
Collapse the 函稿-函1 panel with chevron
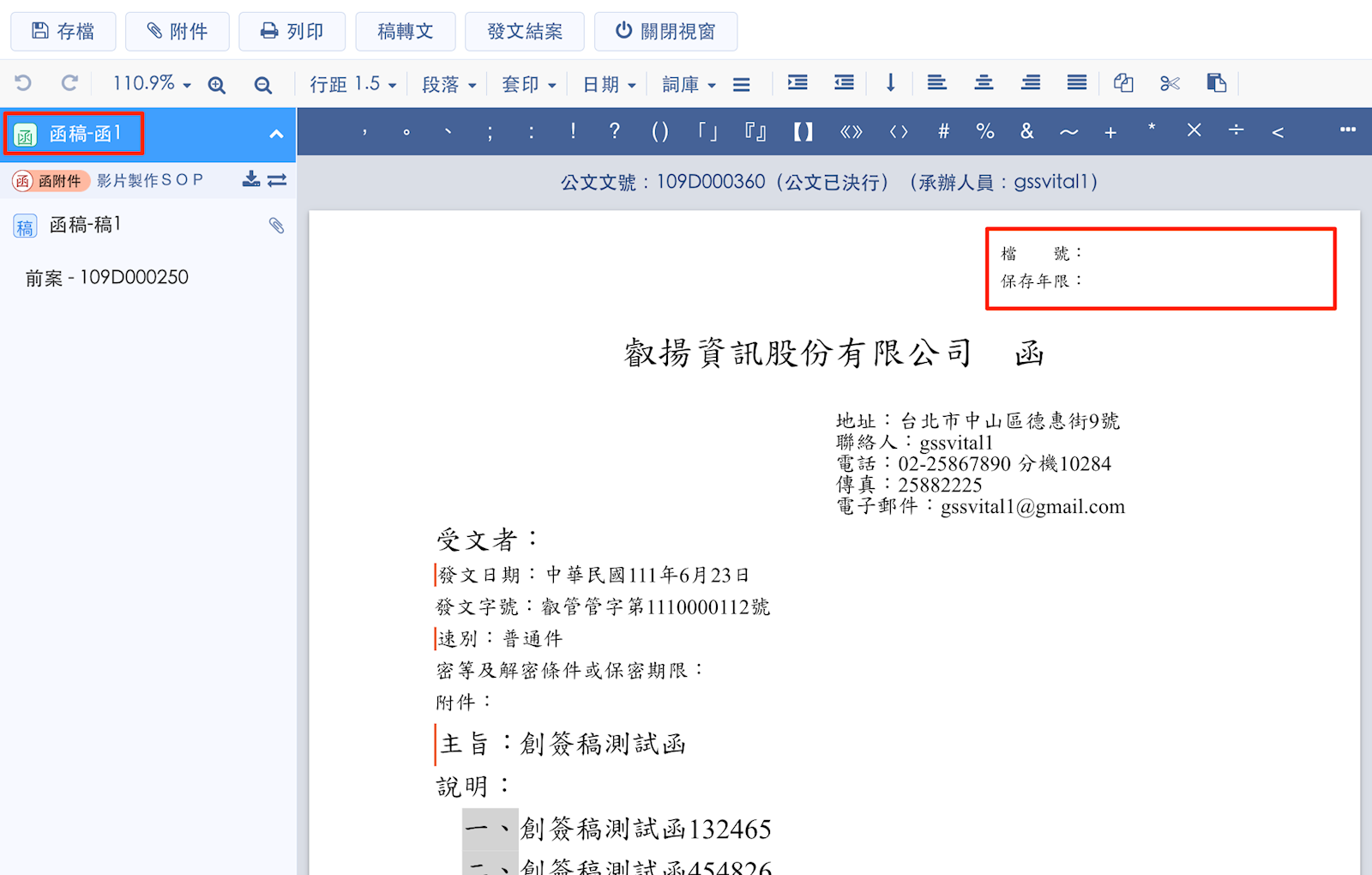(276, 134)
